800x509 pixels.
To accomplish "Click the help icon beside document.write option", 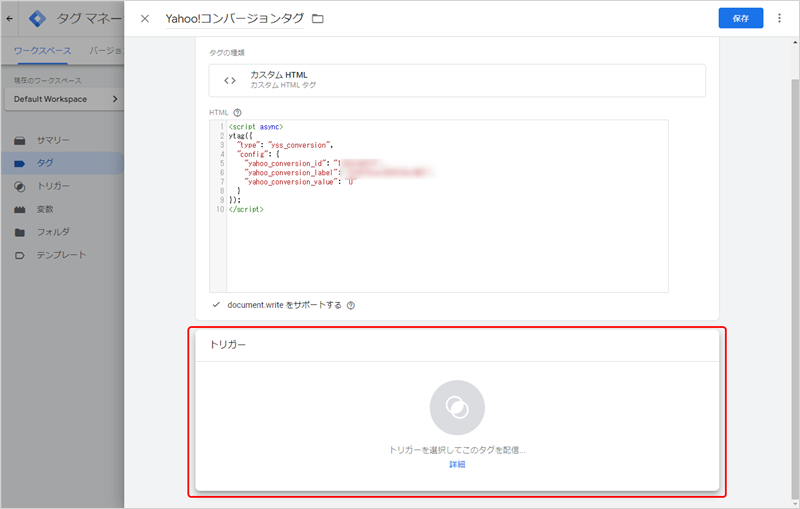I will [351, 306].
